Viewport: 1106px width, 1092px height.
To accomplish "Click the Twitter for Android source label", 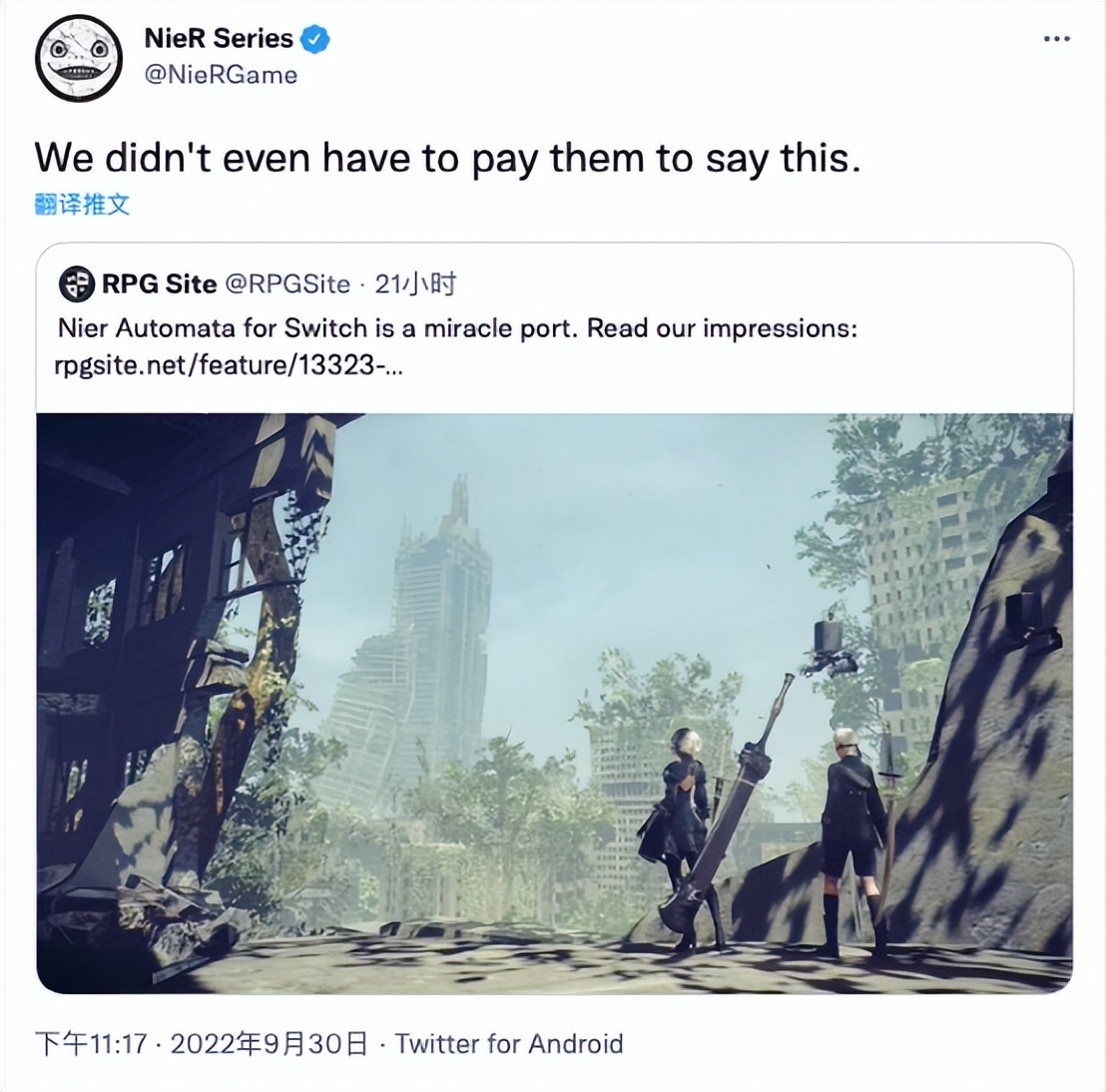I will coord(510,1045).
